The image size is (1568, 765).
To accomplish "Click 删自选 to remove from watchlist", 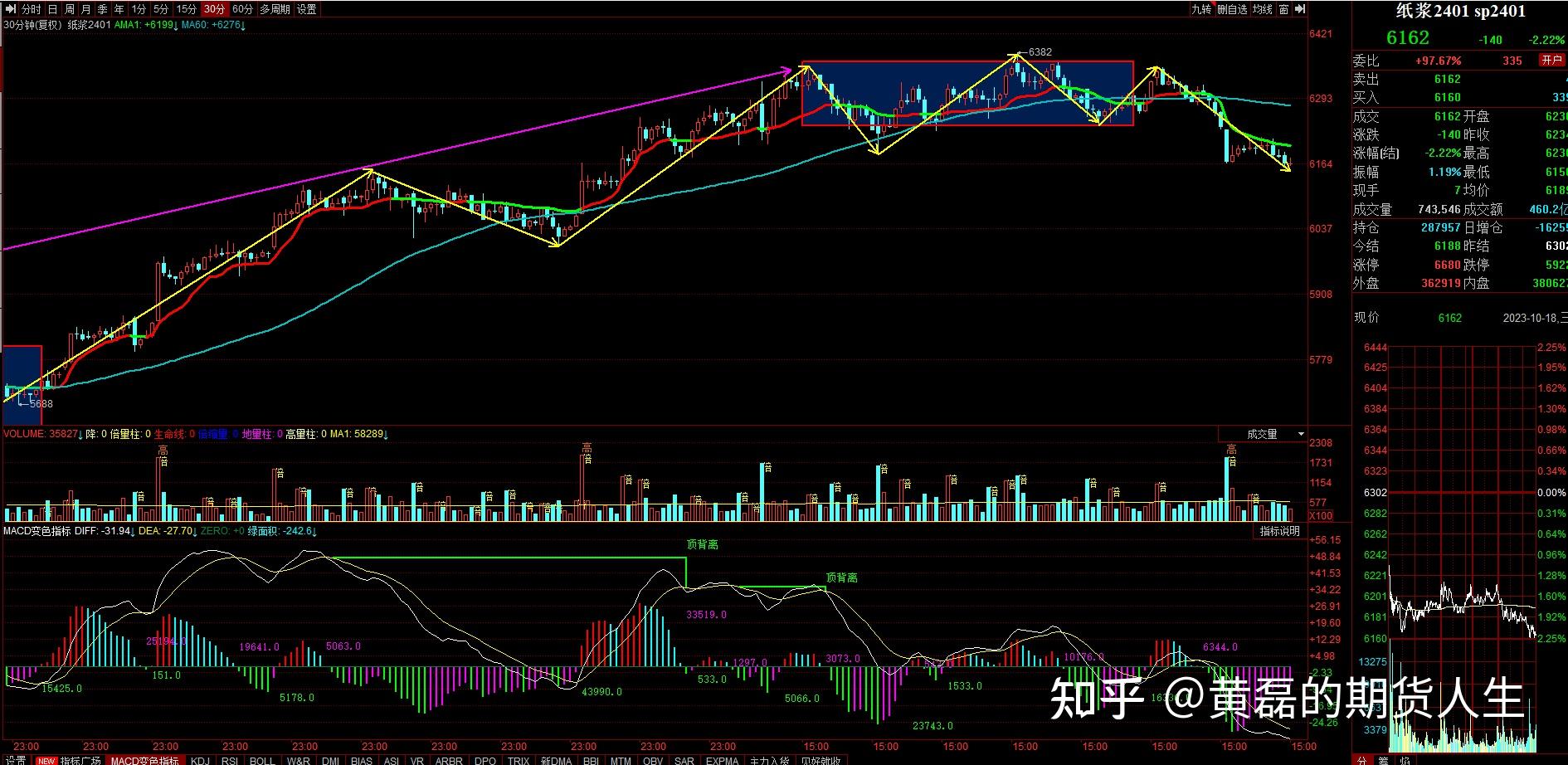I will 1232,9.
